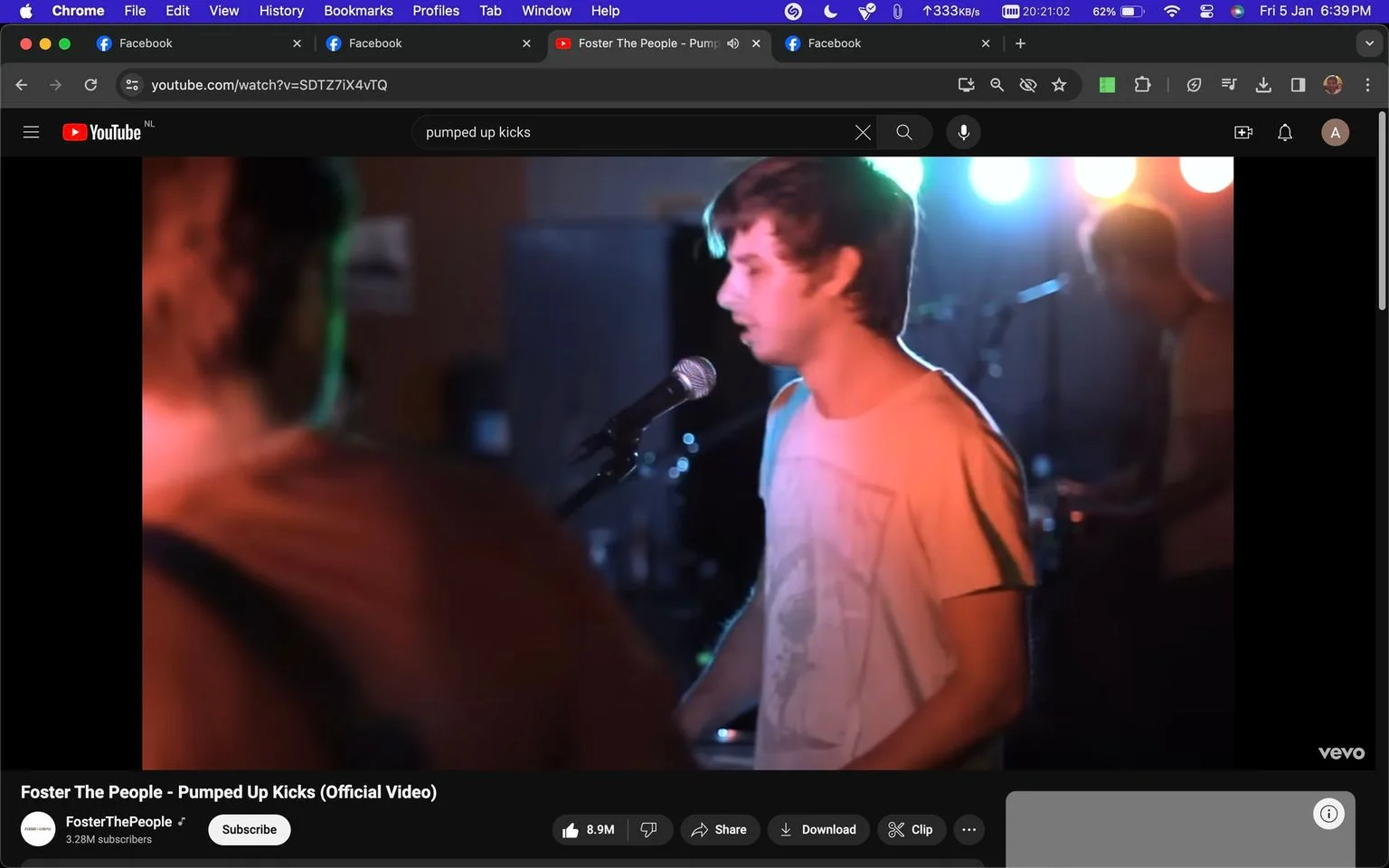
Task: Mute the tab via speaker icon
Action: pyautogui.click(x=732, y=43)
